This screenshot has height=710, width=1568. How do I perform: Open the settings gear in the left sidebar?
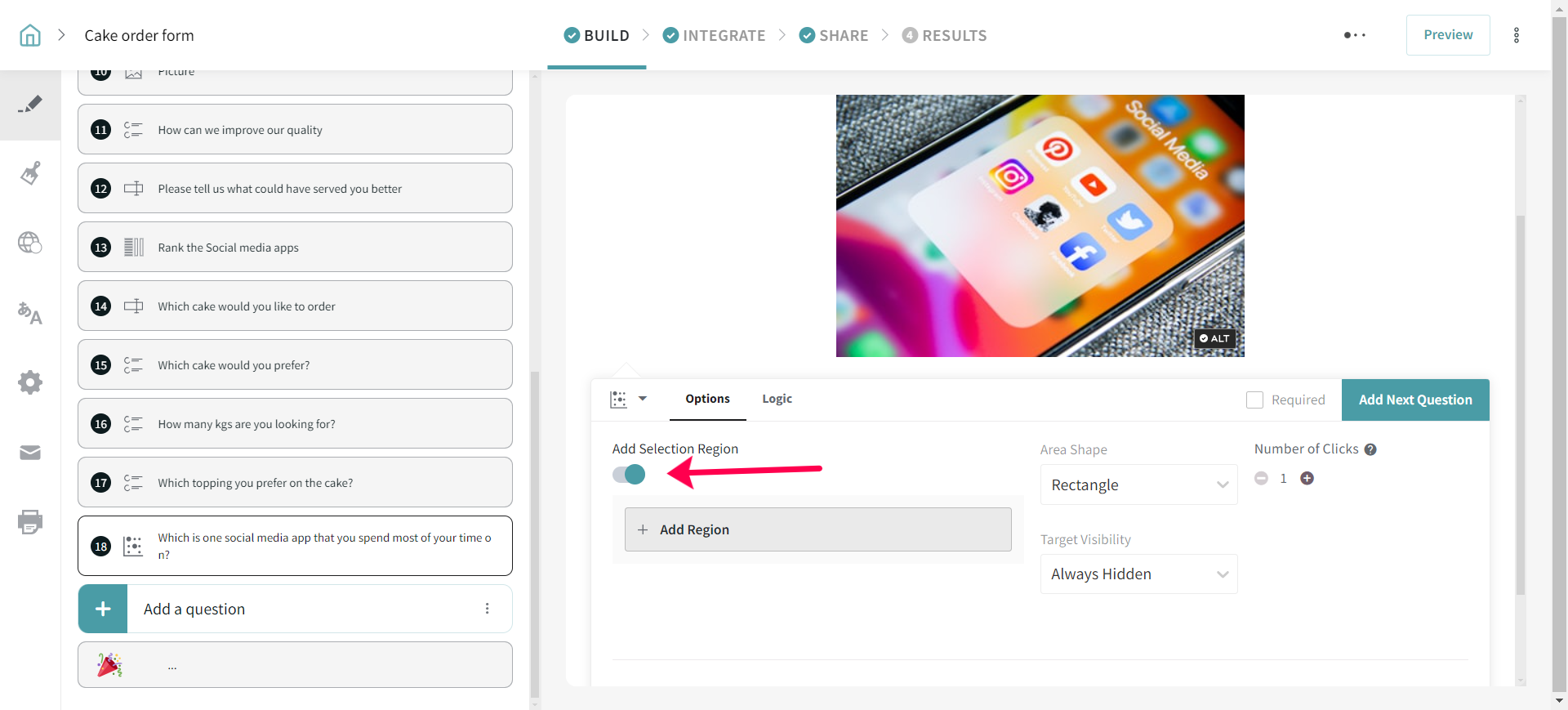click(x=30, y=382)
